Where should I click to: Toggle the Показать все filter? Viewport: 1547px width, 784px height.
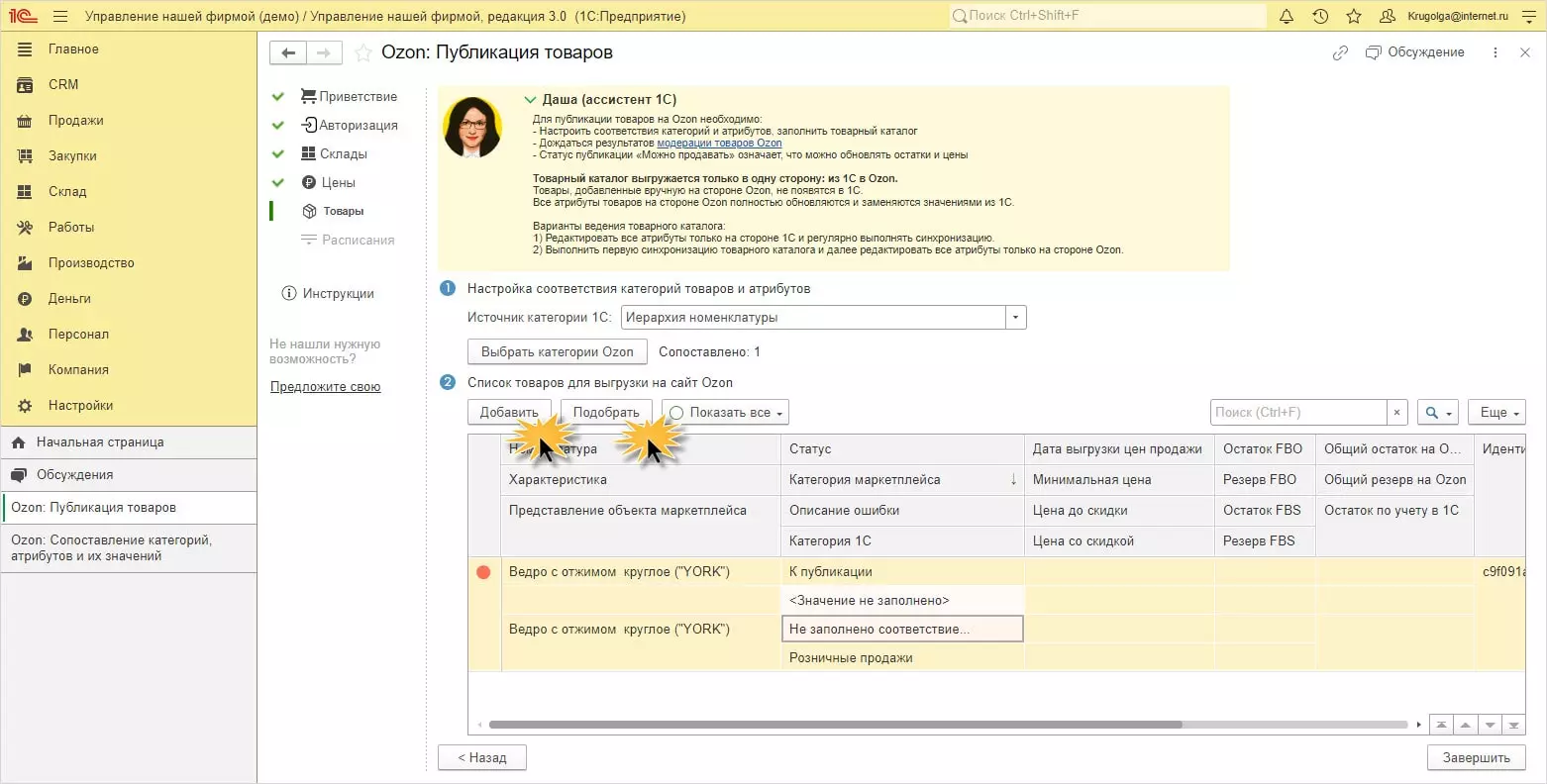coord(725,413)
